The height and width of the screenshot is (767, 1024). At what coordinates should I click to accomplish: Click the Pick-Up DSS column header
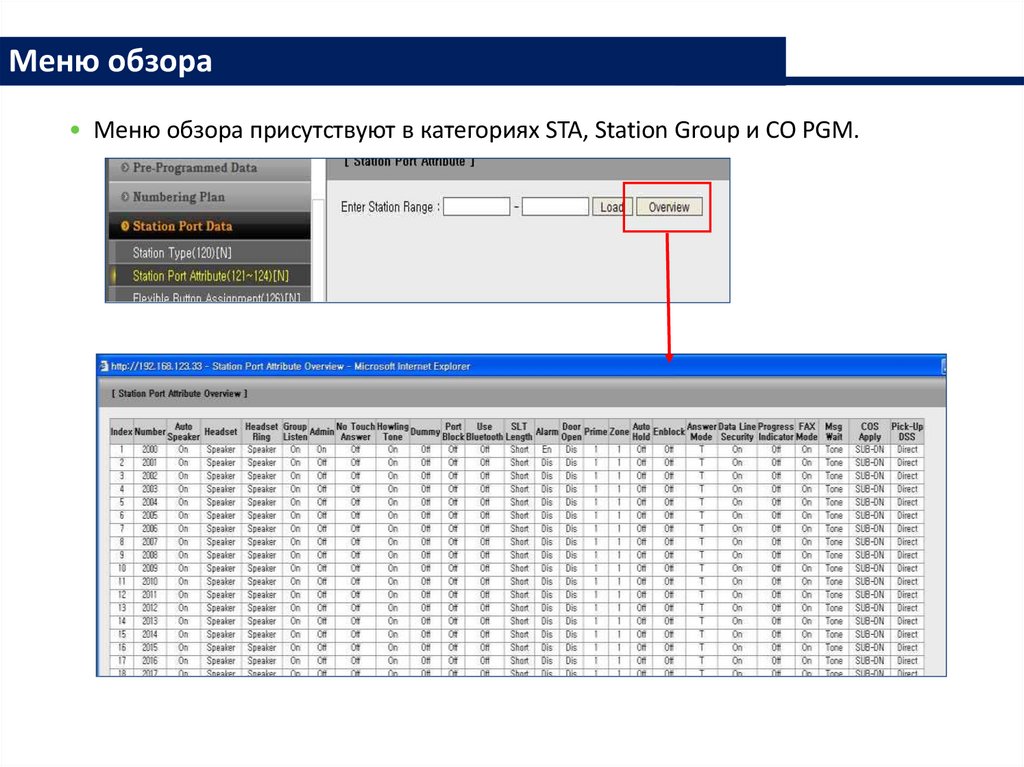907,431
